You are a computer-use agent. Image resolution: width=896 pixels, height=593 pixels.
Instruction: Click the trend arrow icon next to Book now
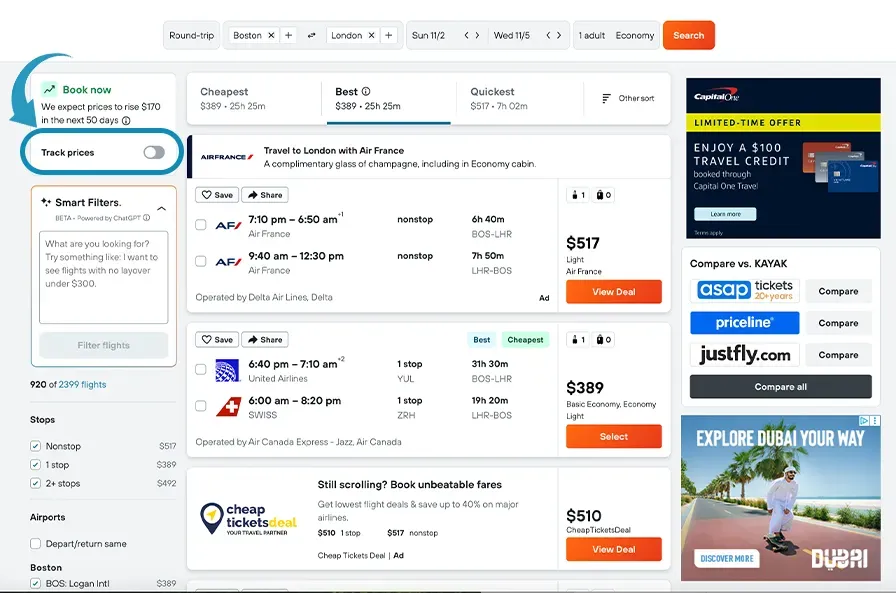[51, 89]
